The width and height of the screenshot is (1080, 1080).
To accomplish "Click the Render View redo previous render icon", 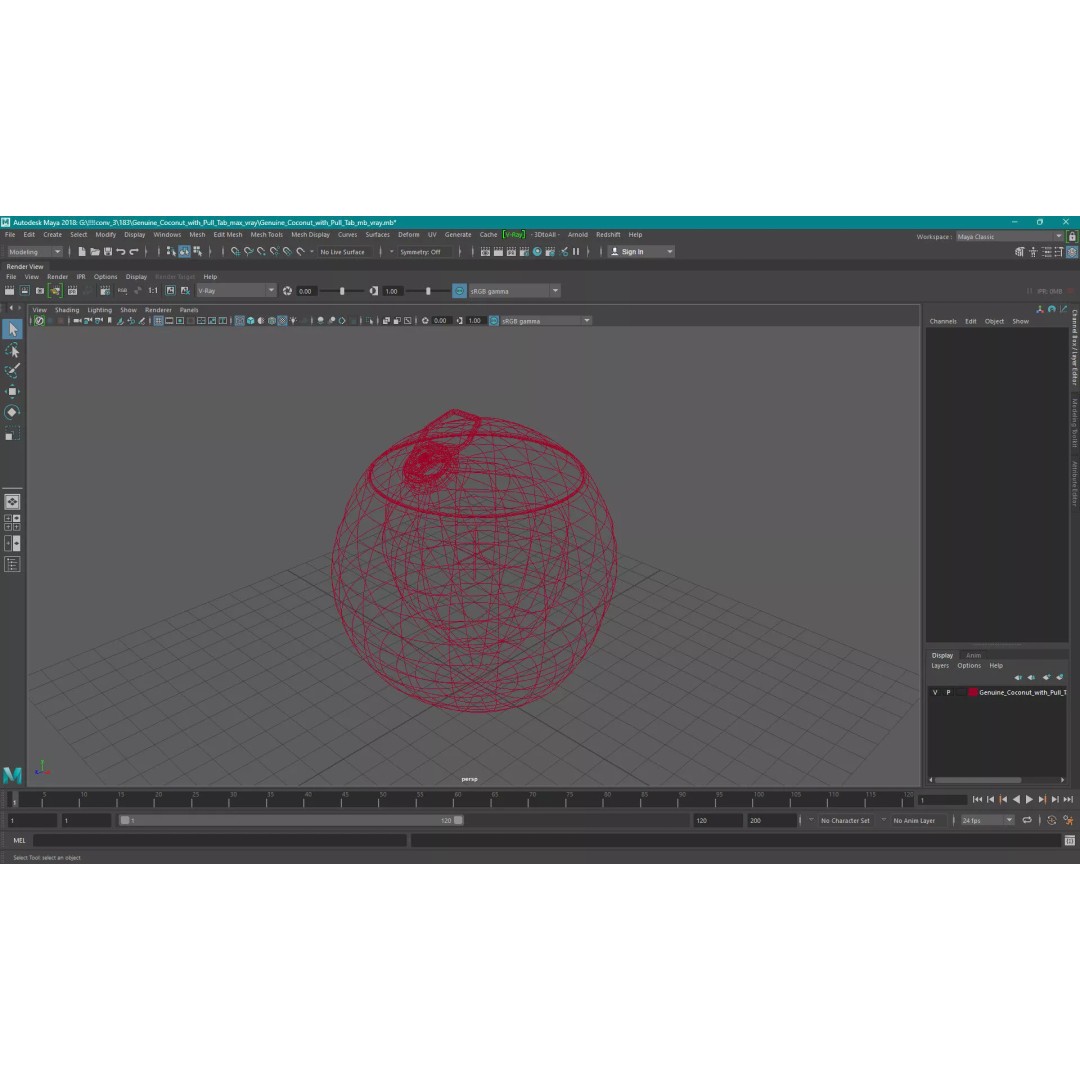I will coord(10,291).
